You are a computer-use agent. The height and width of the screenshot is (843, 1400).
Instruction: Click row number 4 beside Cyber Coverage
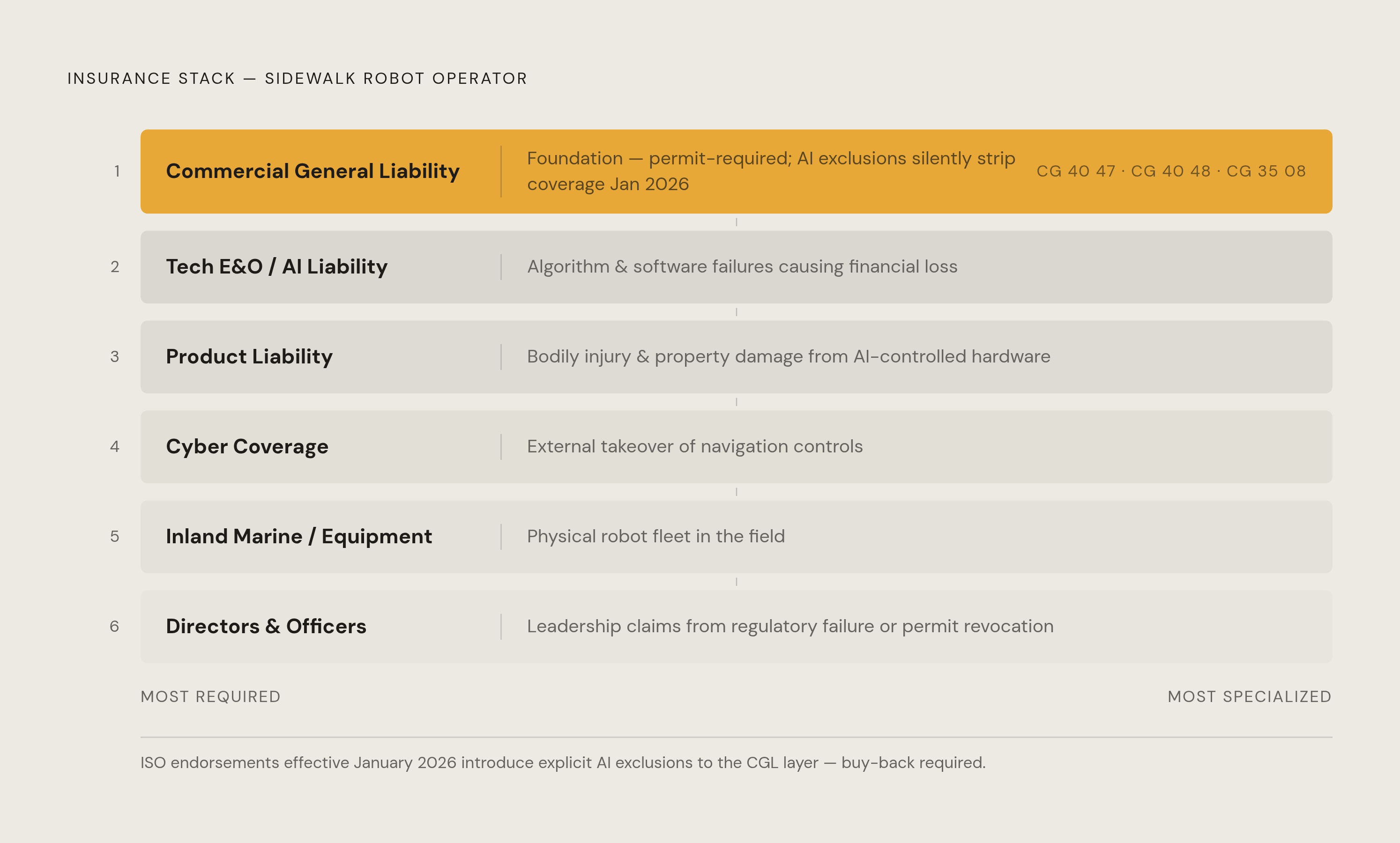(x=115, y=446)
